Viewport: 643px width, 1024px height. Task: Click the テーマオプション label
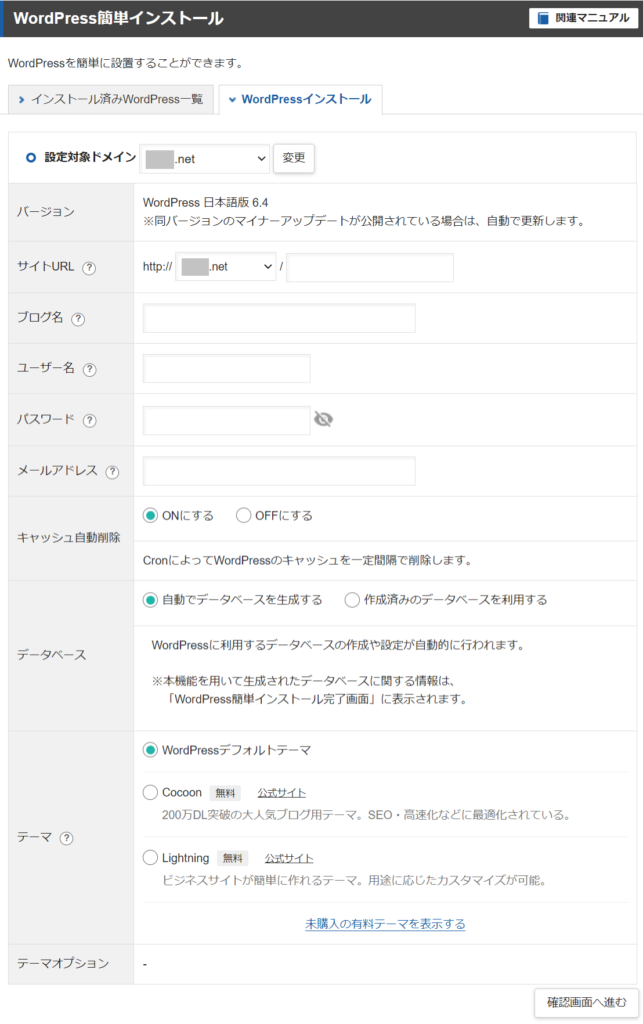point(63,963)
